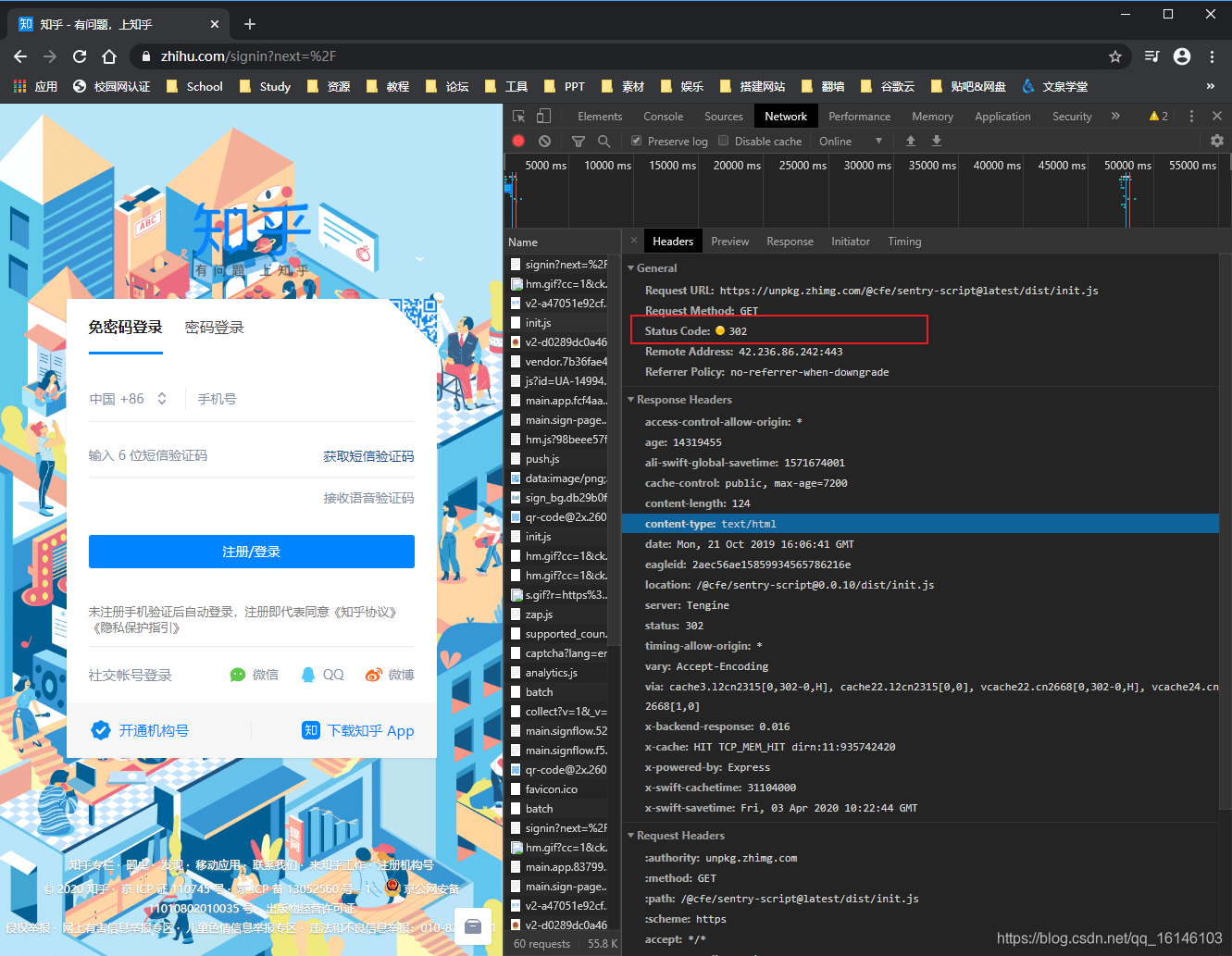Open Preview tab of request
1232x956 pixels.
pos(729,241)
